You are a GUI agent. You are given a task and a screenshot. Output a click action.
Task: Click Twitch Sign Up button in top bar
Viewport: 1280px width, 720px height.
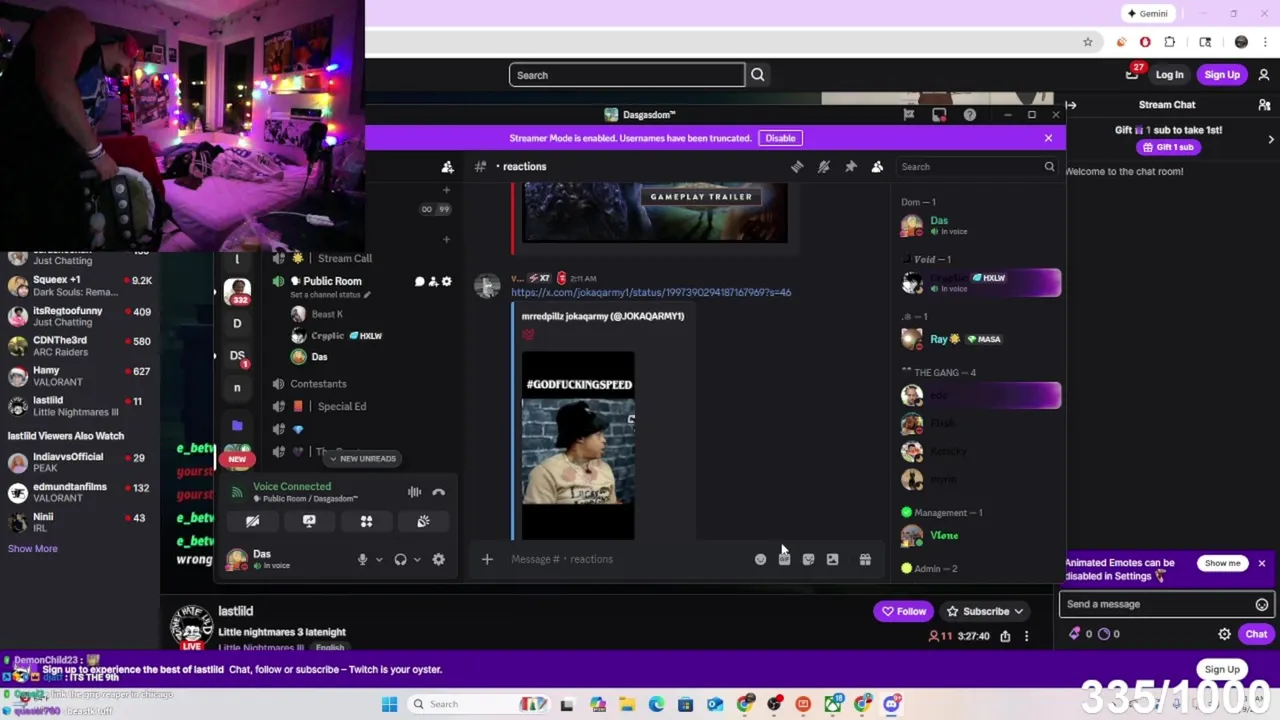point(1222,75)
